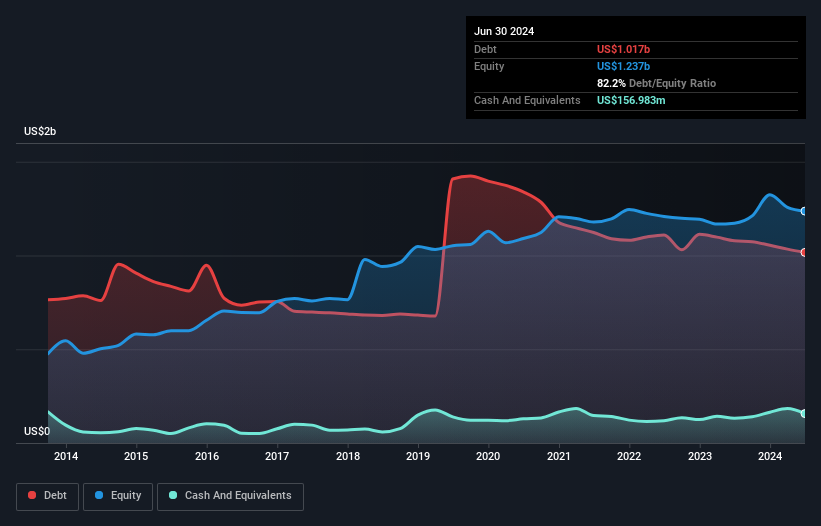Click the 2021 x-axis label
Screen dimensions: 821x526
point(559,456)
